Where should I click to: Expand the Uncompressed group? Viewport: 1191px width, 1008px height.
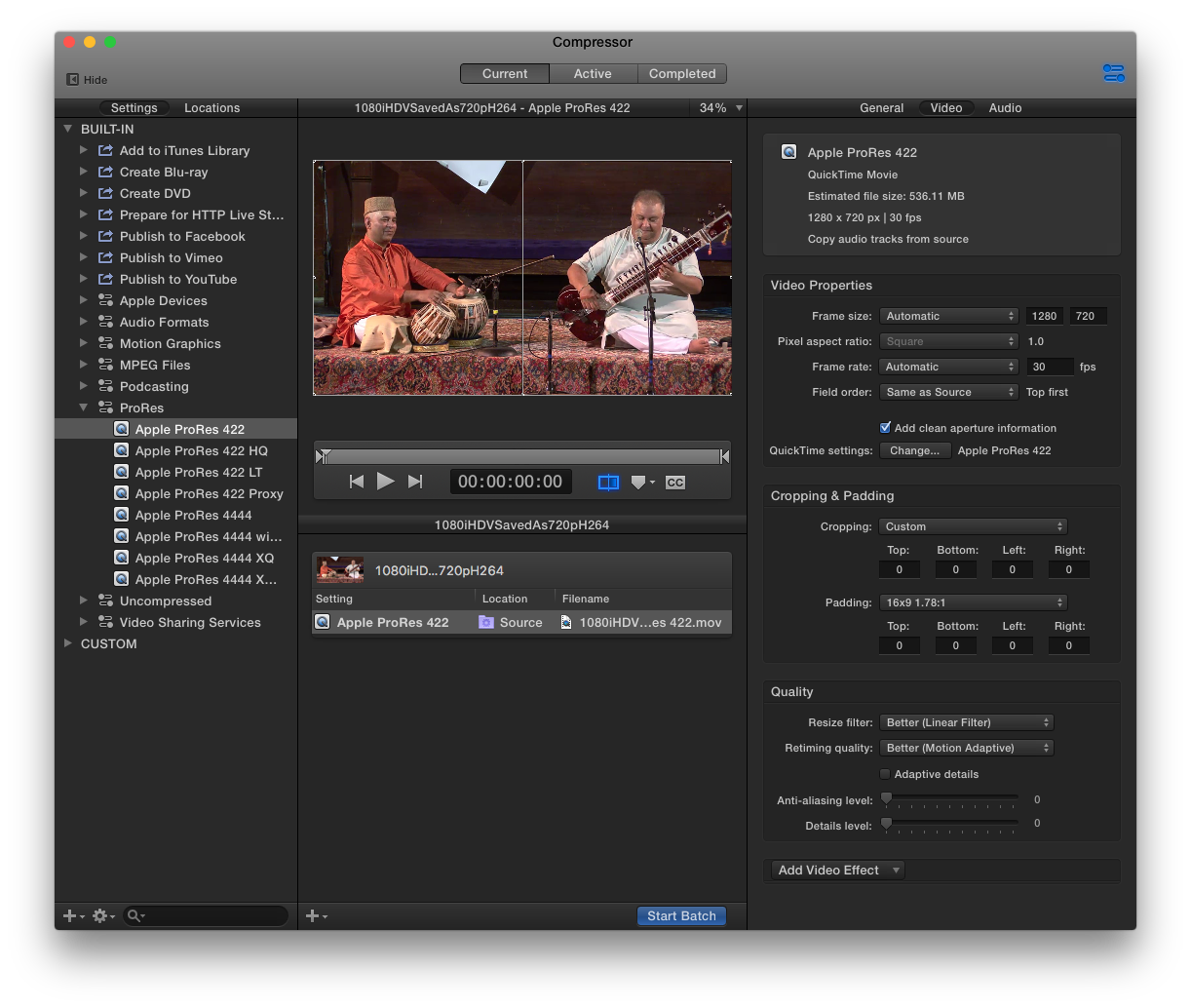click(x=84, y=601)
